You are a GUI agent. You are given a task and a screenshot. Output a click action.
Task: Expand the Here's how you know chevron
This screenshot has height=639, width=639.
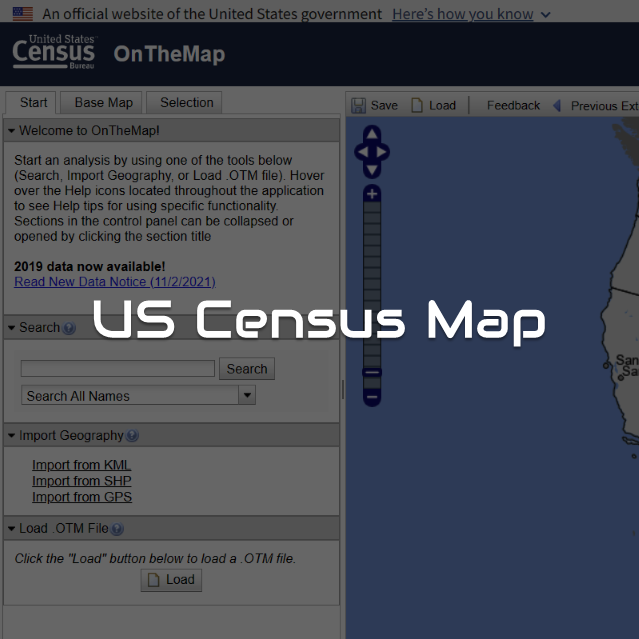[545, 15]
